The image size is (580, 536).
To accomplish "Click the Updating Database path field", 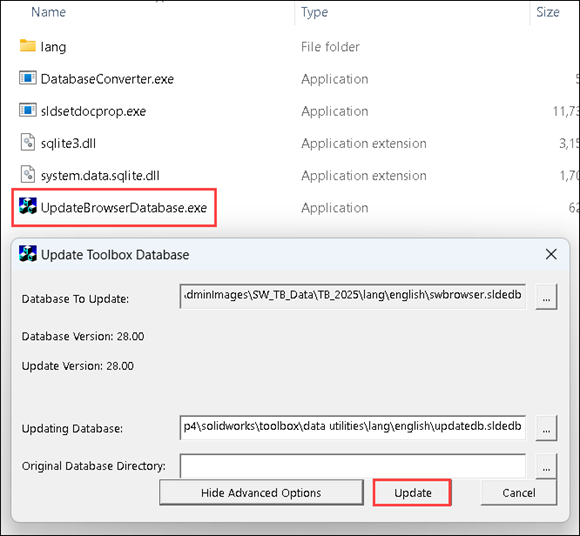I will [x=353, y=428].
